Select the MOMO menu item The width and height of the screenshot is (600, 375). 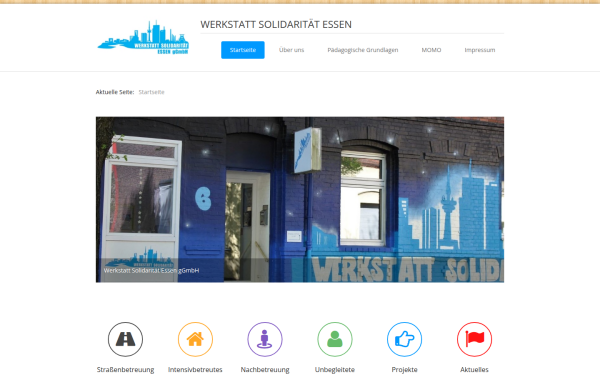(431, 50)
